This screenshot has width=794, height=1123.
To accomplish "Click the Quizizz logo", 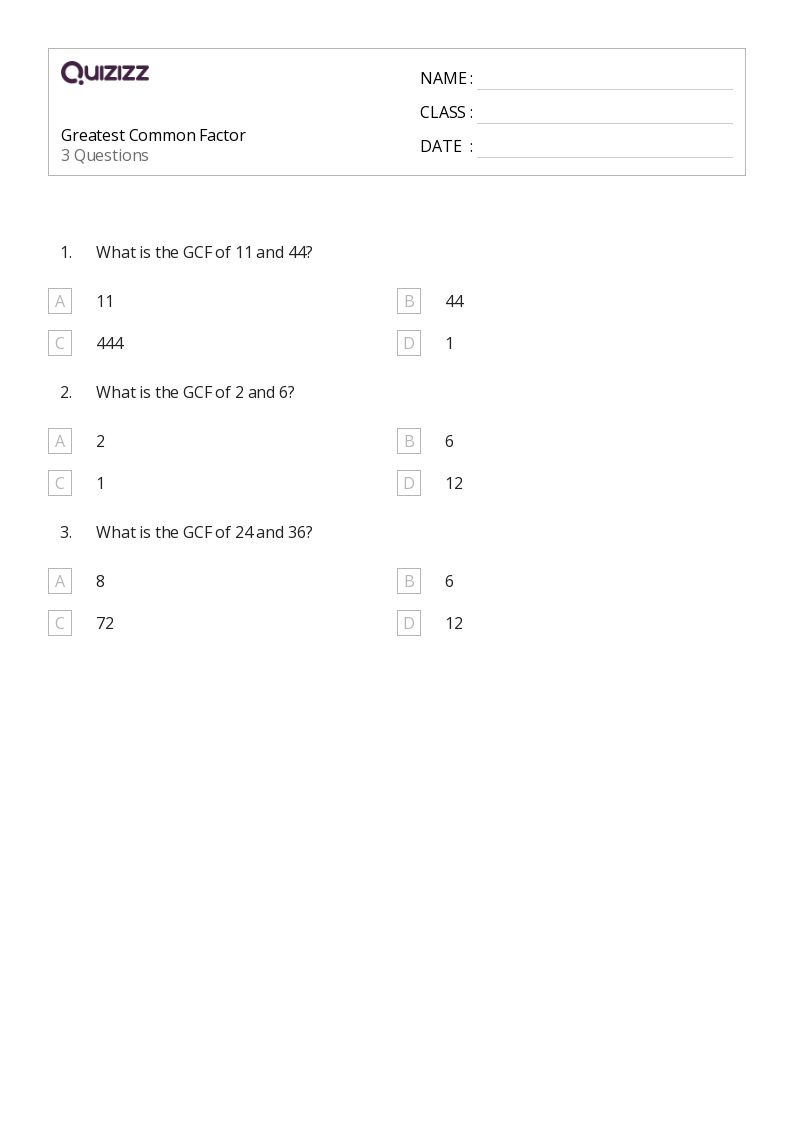I will click(105, 72).
